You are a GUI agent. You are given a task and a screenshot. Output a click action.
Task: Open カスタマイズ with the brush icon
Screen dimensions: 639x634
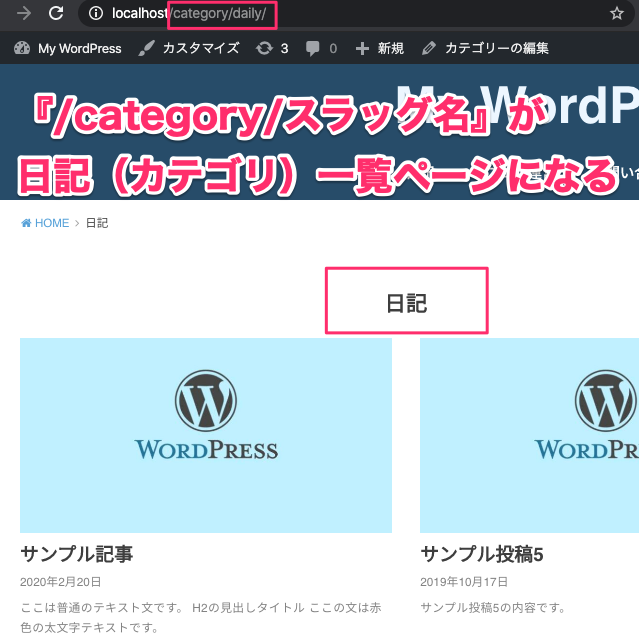(x=189, y=48)
